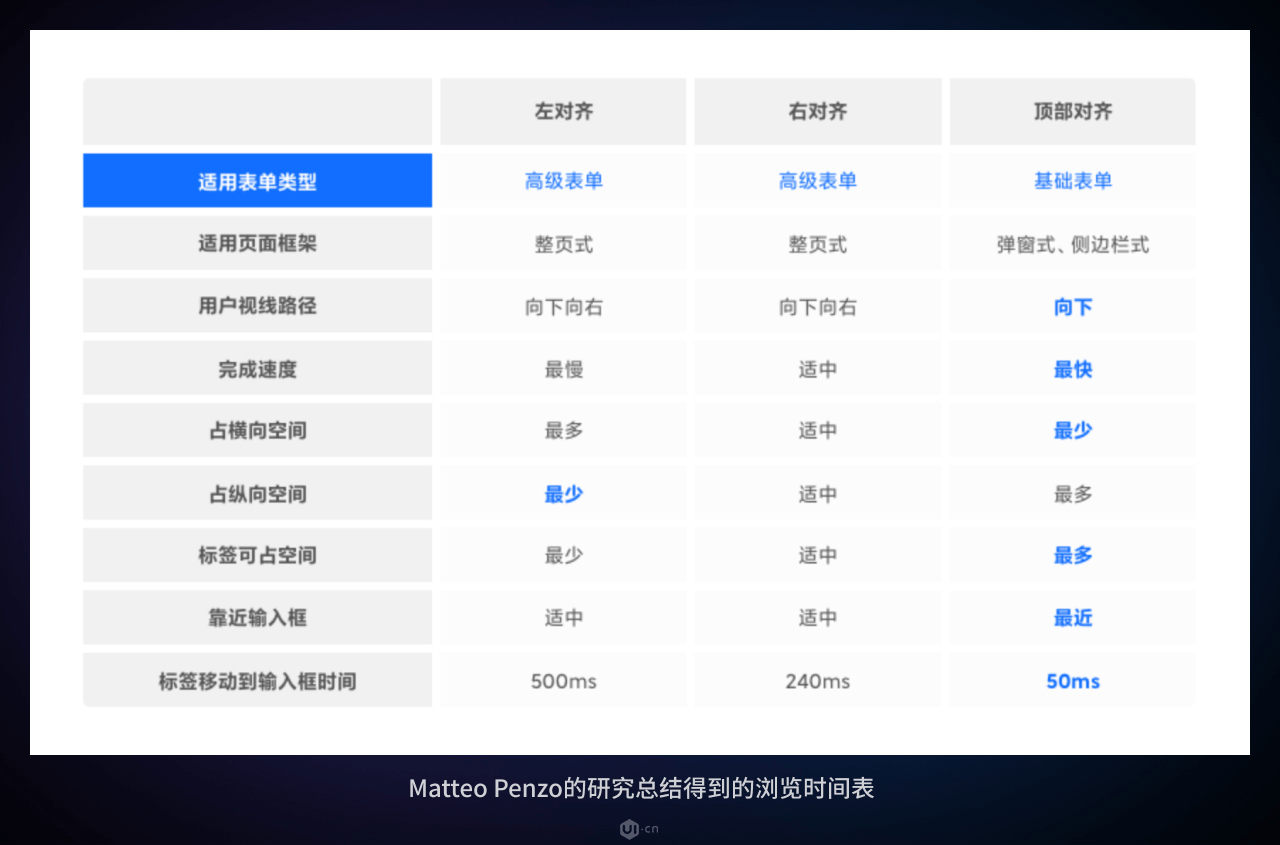This screenshot has width=1280, height=845.
Task: Click the blue 最近 cell
Action: pyautogui.click(x=1073, y=618)
